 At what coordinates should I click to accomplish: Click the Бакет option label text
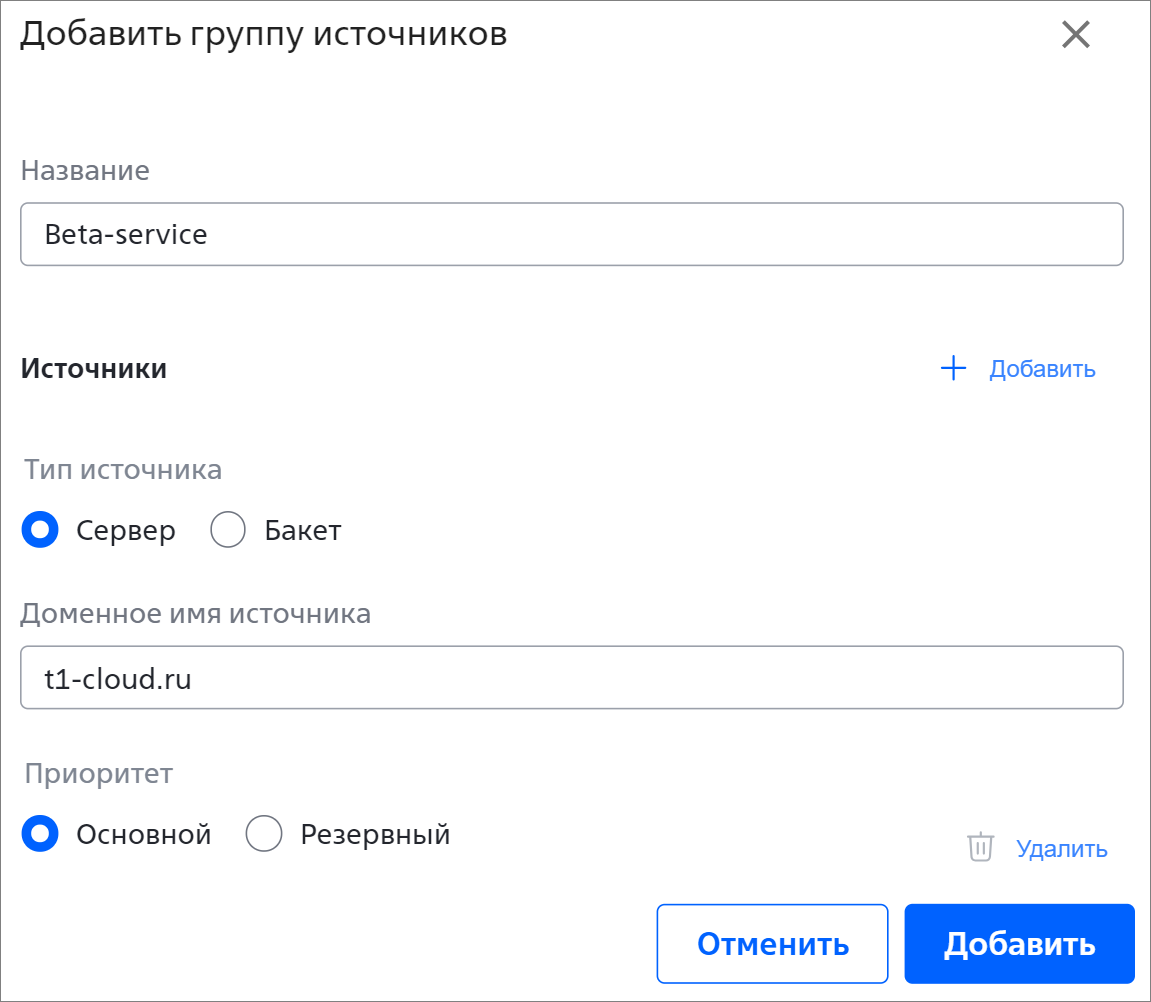point(302,530)
